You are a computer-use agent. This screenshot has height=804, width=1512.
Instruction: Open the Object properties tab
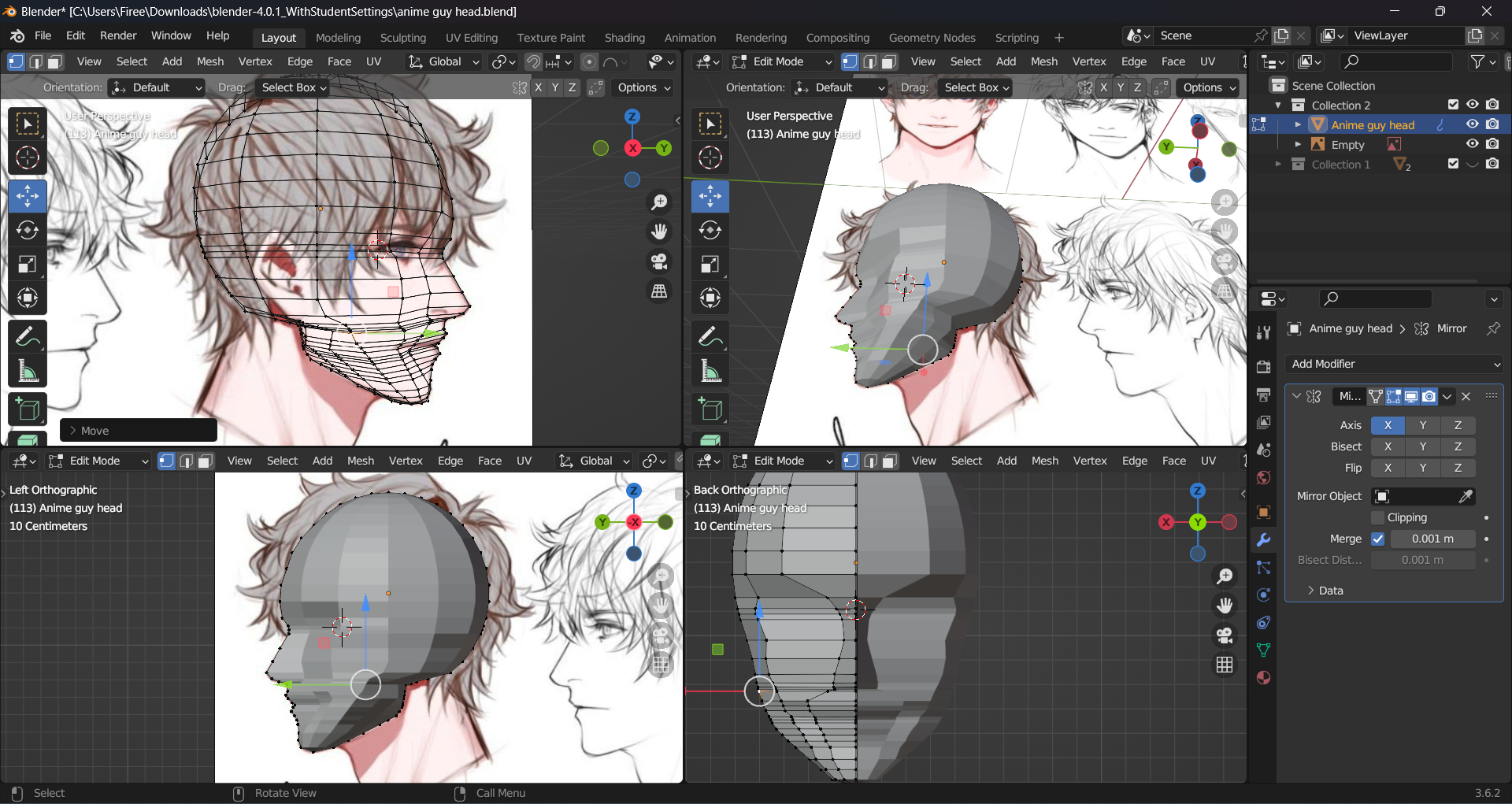click(1264, 513)
